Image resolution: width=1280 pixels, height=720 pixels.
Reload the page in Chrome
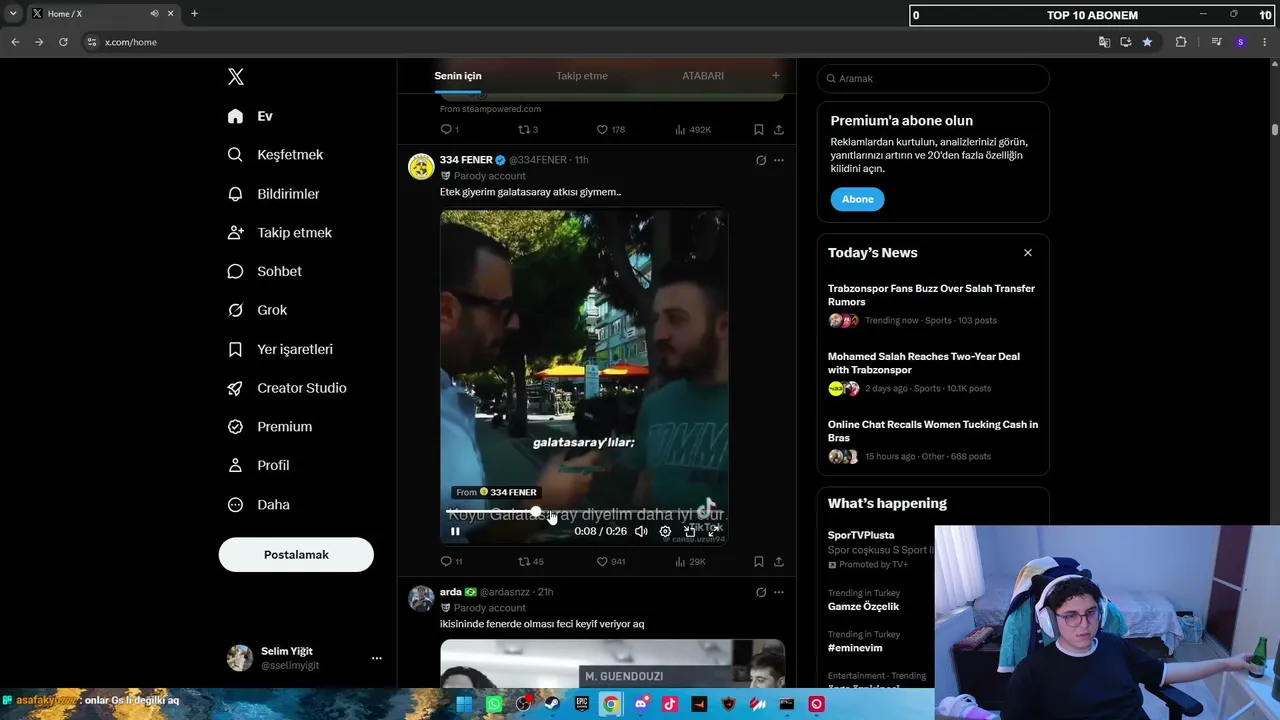pos(63,42)
